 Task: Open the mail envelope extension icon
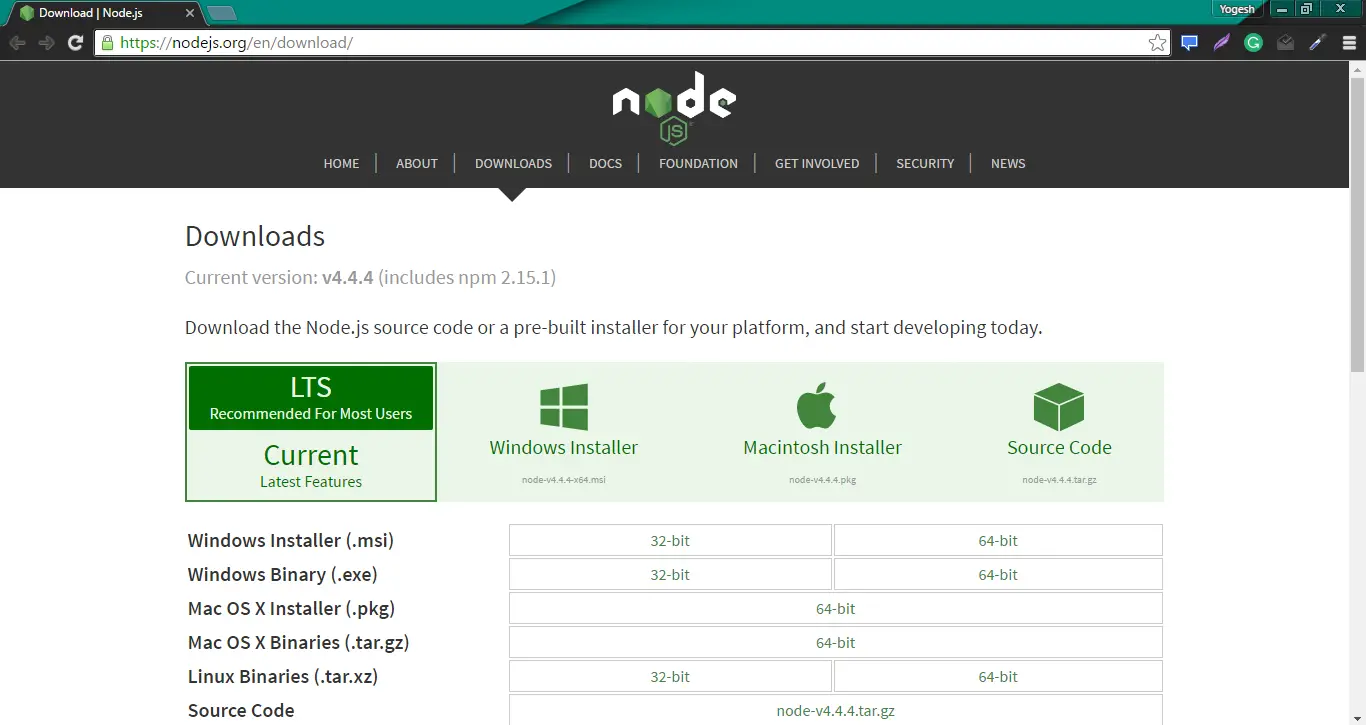(x=1285, y=43)
